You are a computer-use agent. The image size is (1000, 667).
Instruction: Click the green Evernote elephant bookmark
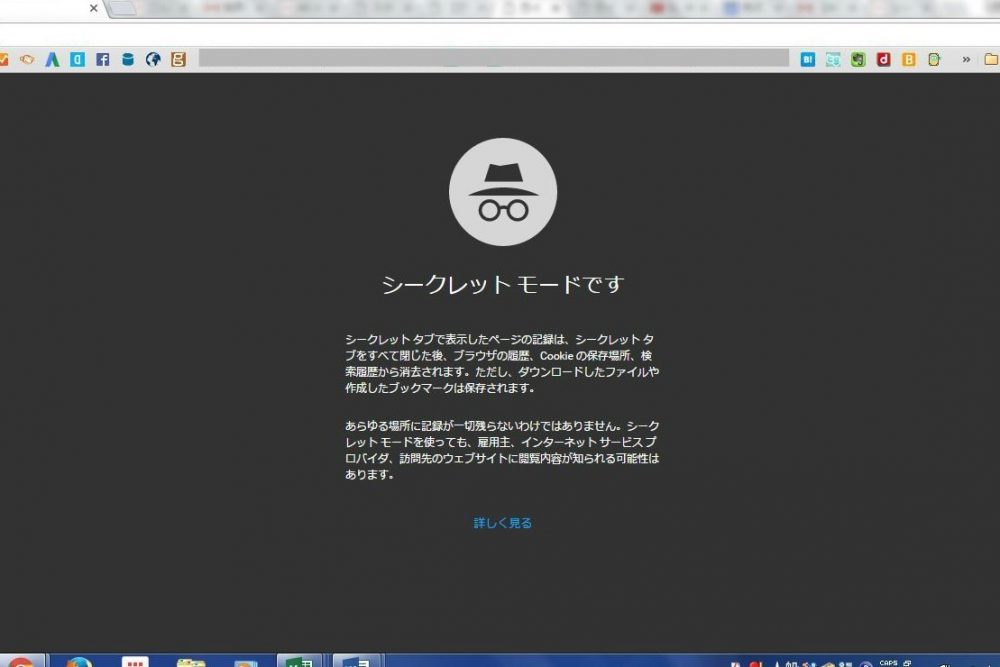(858, 59)
